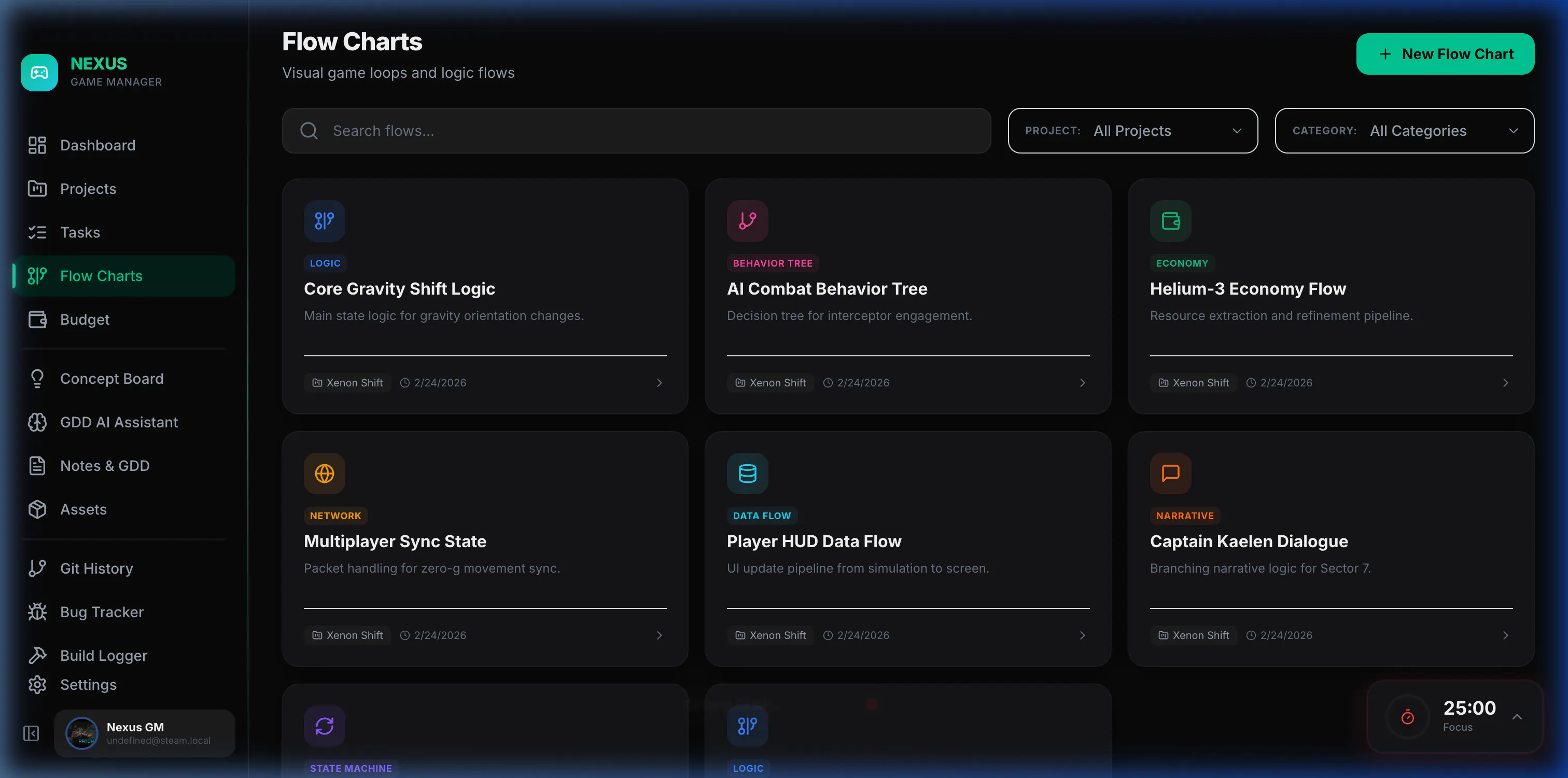Click the Bug Tracker bug icon
This screenshot has height=778, width=1568.
(37, 612)
